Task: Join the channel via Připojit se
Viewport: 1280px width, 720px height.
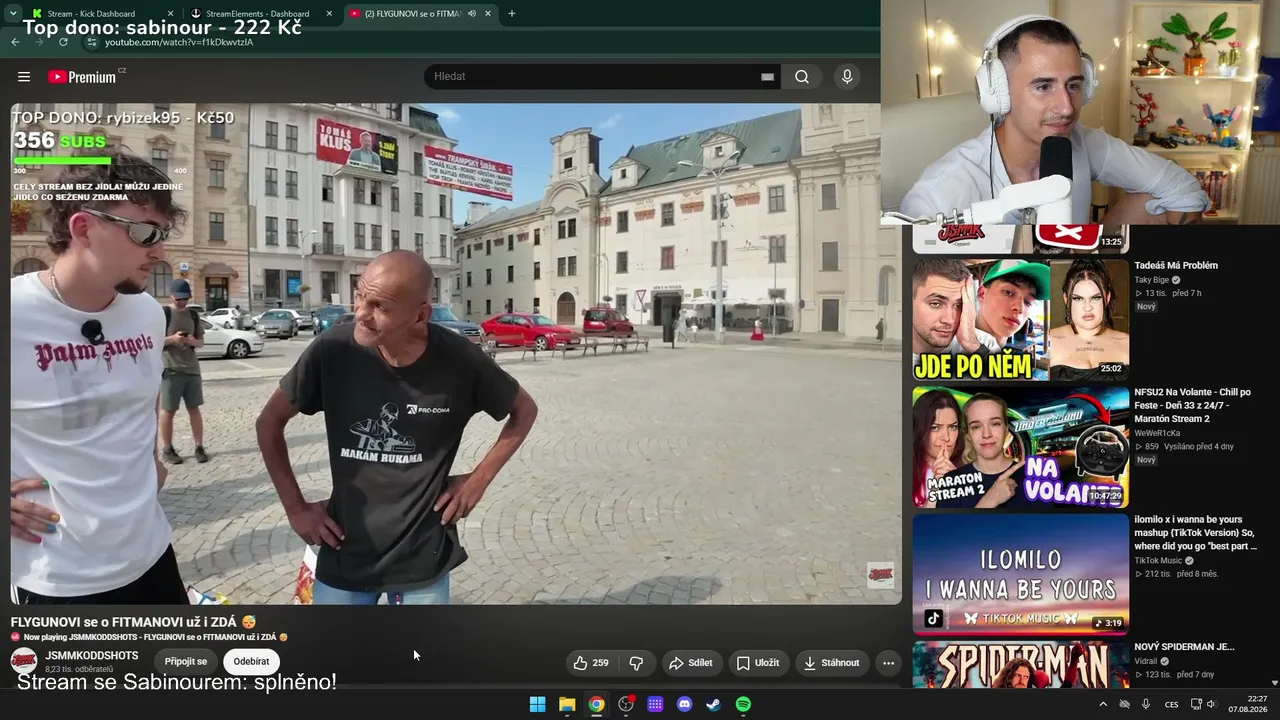Action: (x=186, y=662)
